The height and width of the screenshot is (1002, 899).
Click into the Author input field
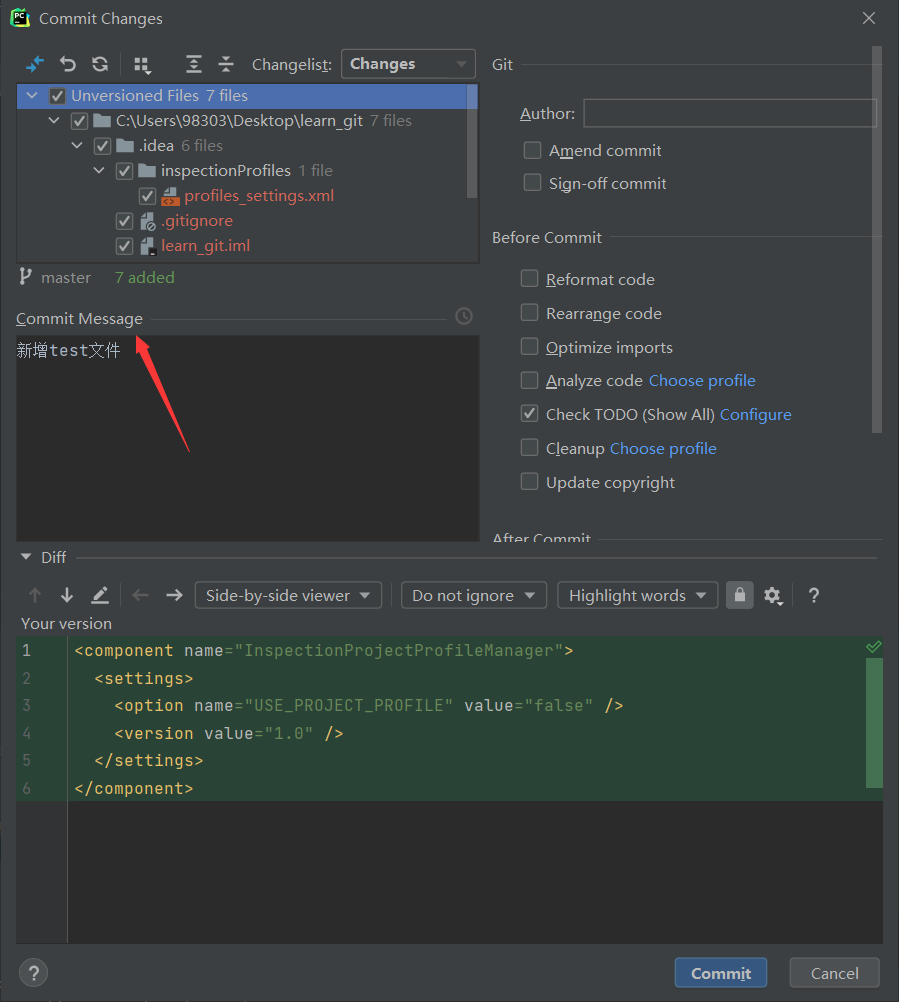point(729,113)
